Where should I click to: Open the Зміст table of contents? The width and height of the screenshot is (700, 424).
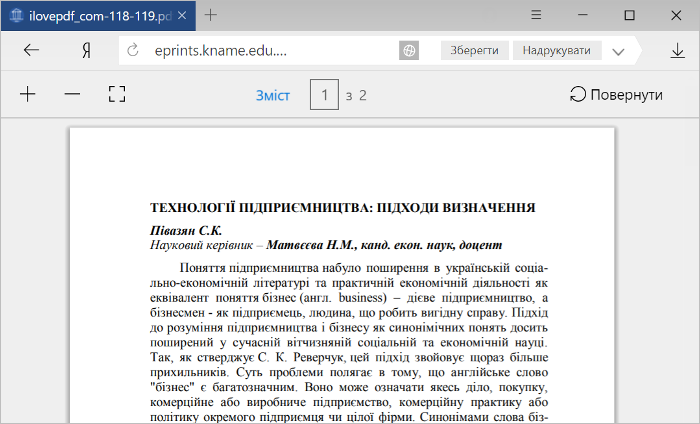(273, 95)
